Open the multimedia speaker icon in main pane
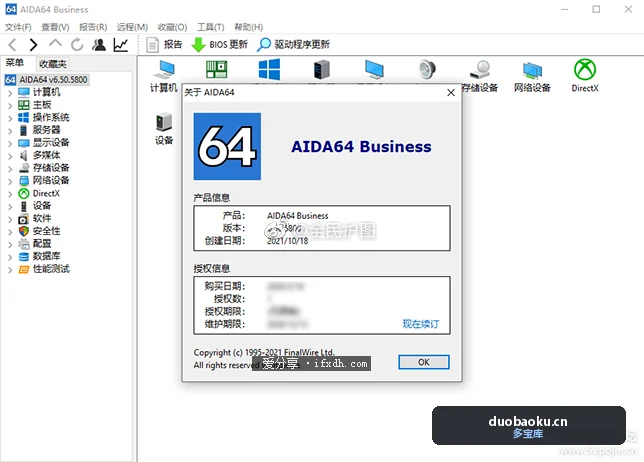This screenshot has height=462, width=644. pyautogui.click(x=427, y=69)
